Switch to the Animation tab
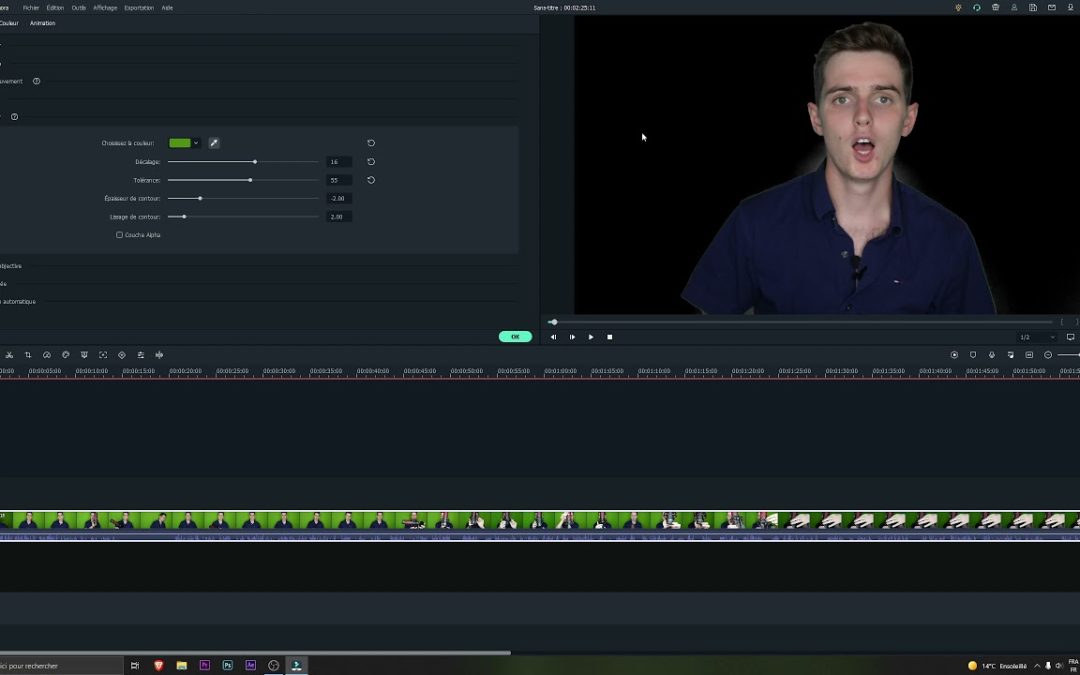The width and height of the screenshot is (1080, 675). pyautogui.click(x=42, y=23)
